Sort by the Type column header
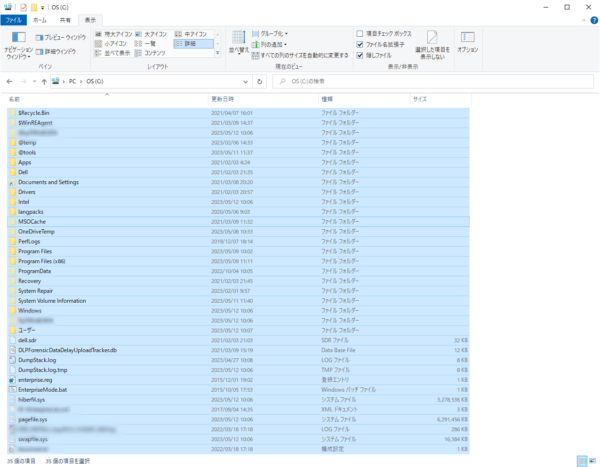The width and height of the screenshot is (600, 467). [364, 99]
